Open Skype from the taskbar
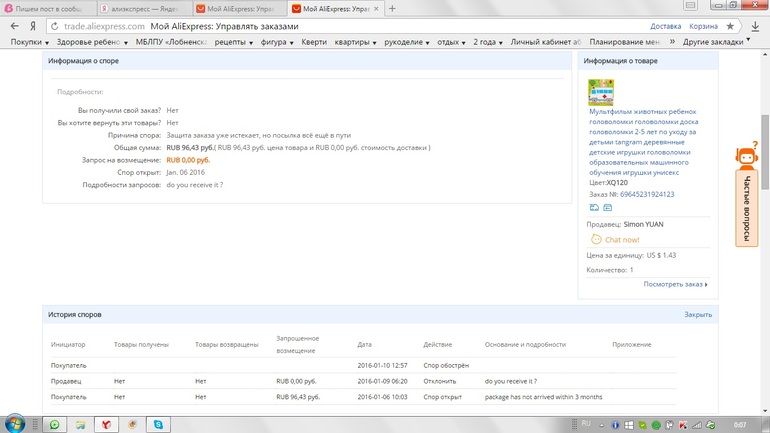Image resolution: width=770 pixels, height=433 pixels. tap(158, 424)
